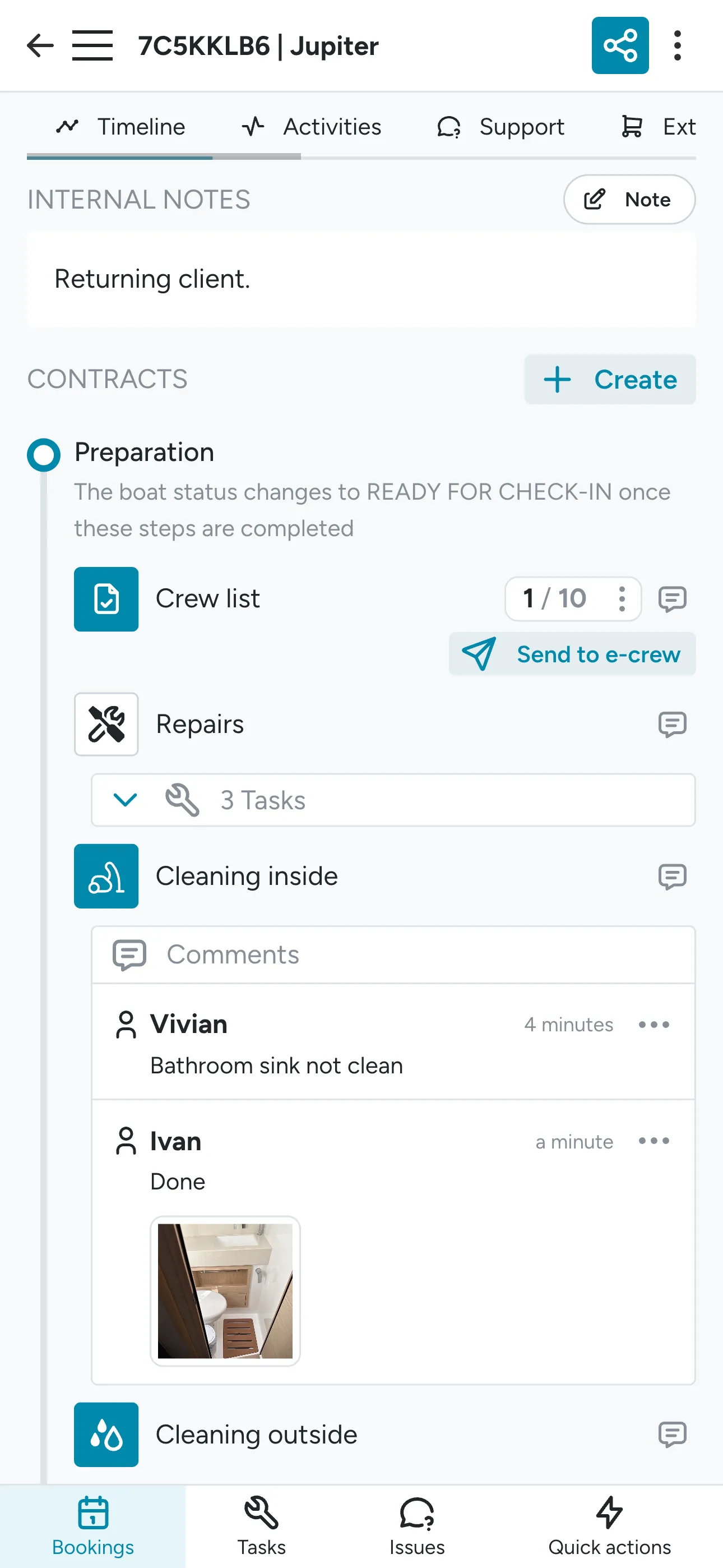723x1568 pixels.
Task: Click the Cleaning outside droplets icon
Action: click(x=106, y=1434)
